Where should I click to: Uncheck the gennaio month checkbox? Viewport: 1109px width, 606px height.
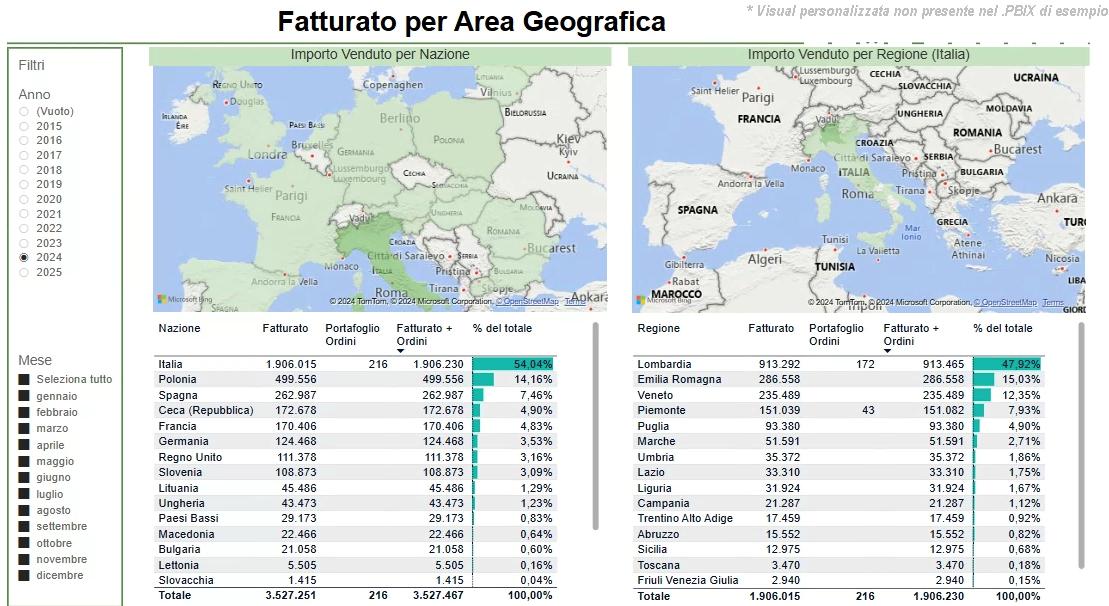tap(24, 396)
